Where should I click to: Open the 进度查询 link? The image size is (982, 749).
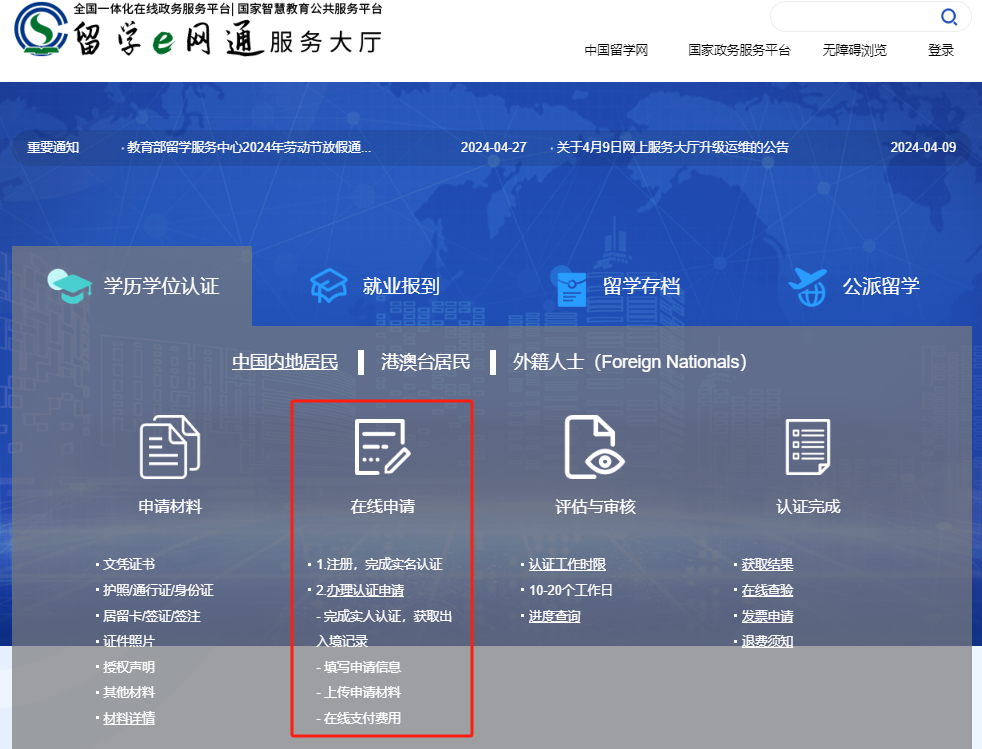554,616
